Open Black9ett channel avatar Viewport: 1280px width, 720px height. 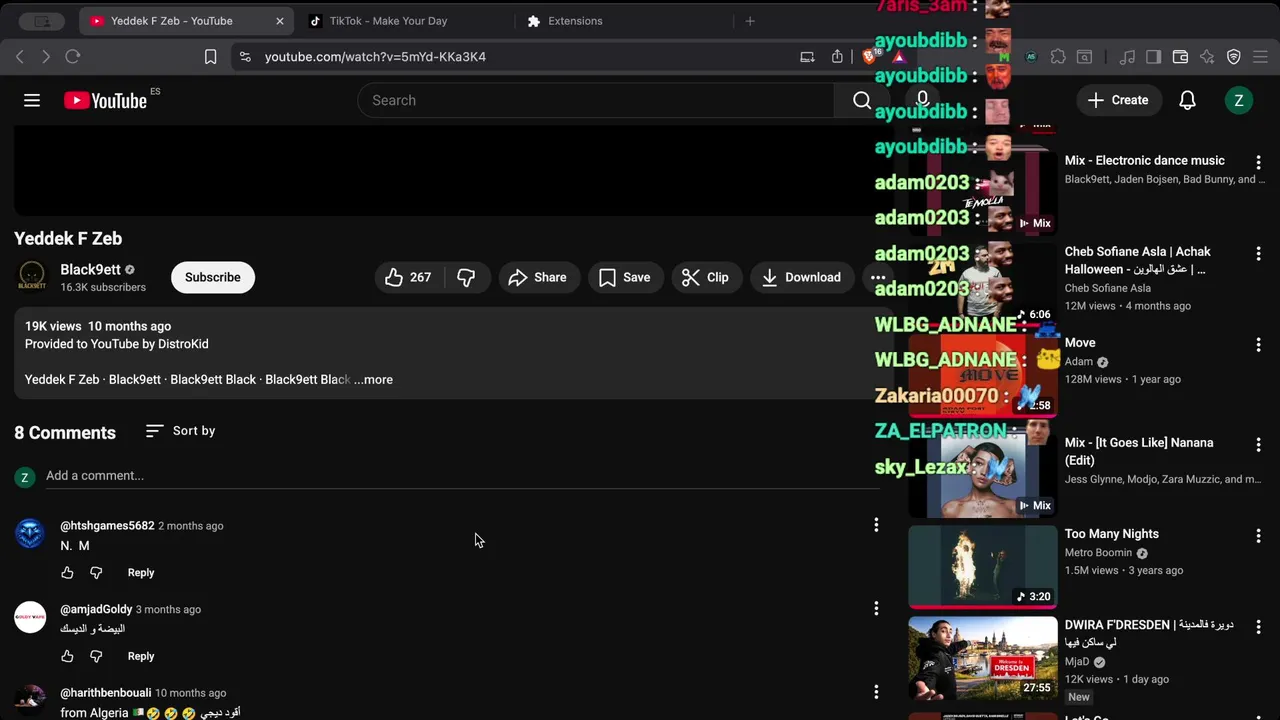pyautogui.click(x=32, y=277)
